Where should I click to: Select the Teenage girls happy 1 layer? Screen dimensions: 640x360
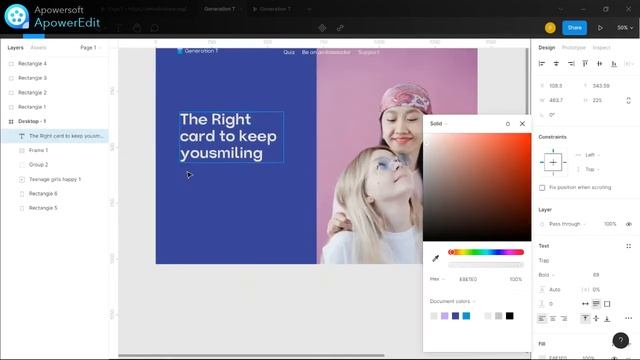pyautogui.click(x=55, y=179)
